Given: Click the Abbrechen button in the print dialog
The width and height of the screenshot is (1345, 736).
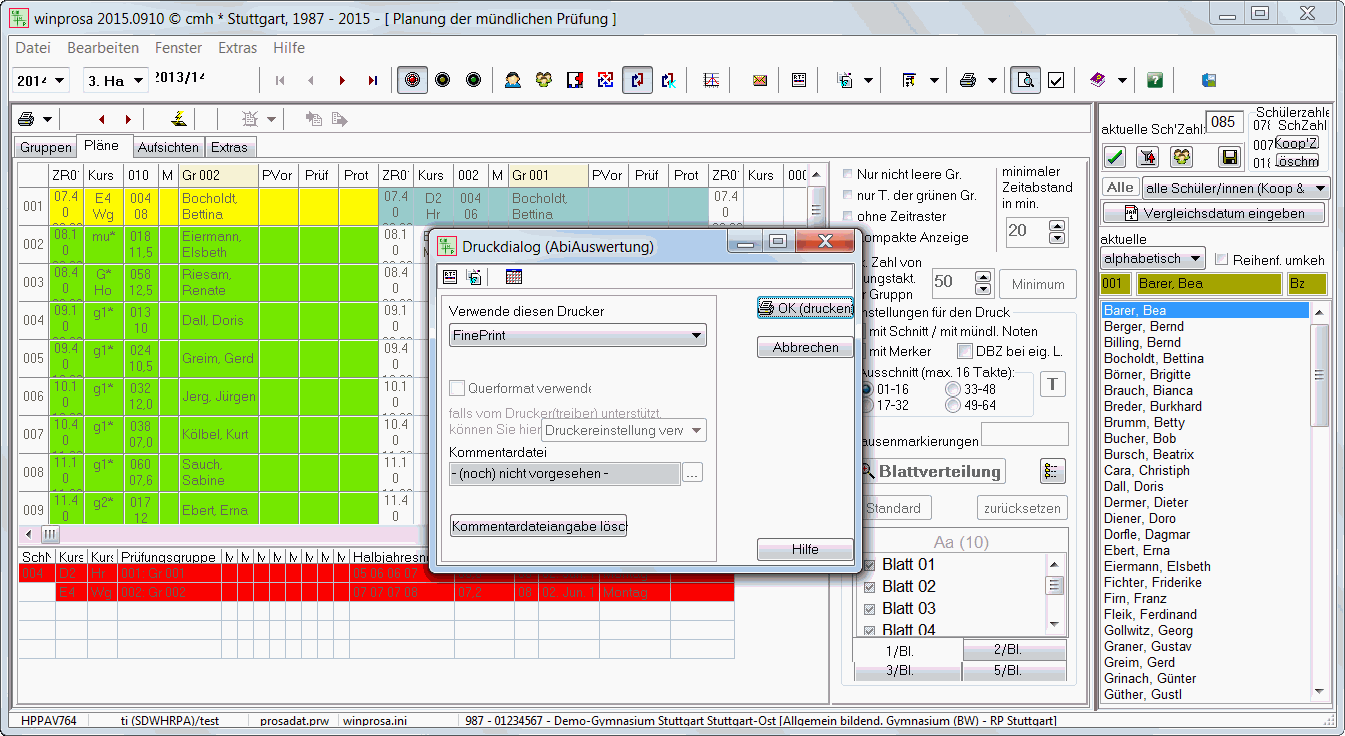Looking at the screenshot, I should 805,348.
